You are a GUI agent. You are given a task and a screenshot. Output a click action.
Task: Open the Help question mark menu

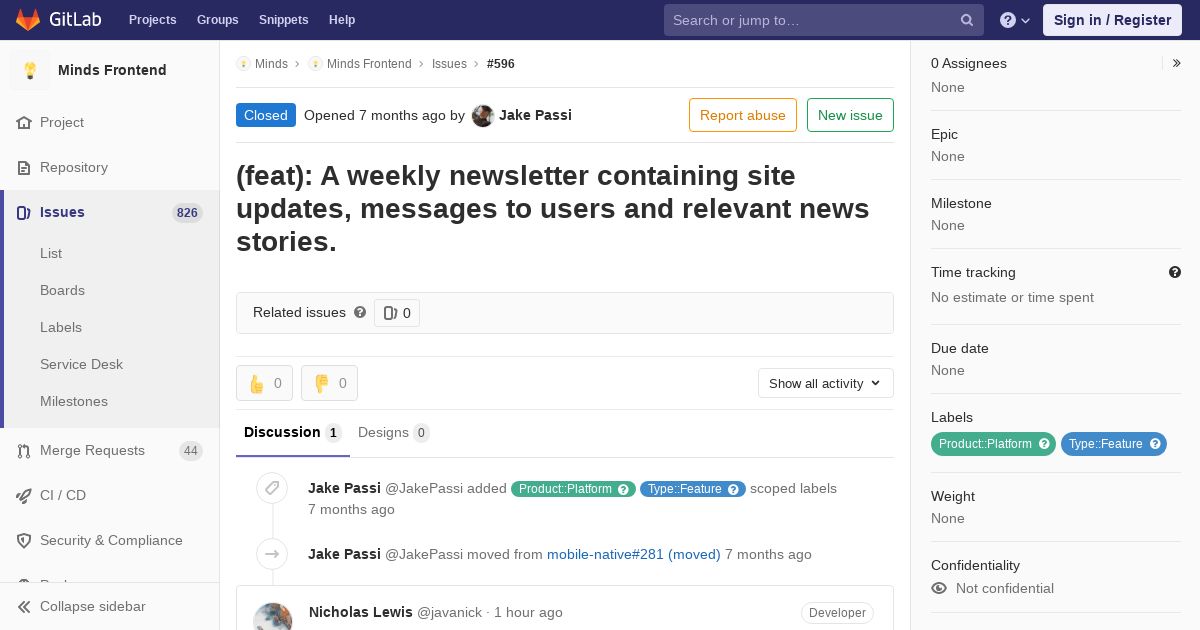1015,20
